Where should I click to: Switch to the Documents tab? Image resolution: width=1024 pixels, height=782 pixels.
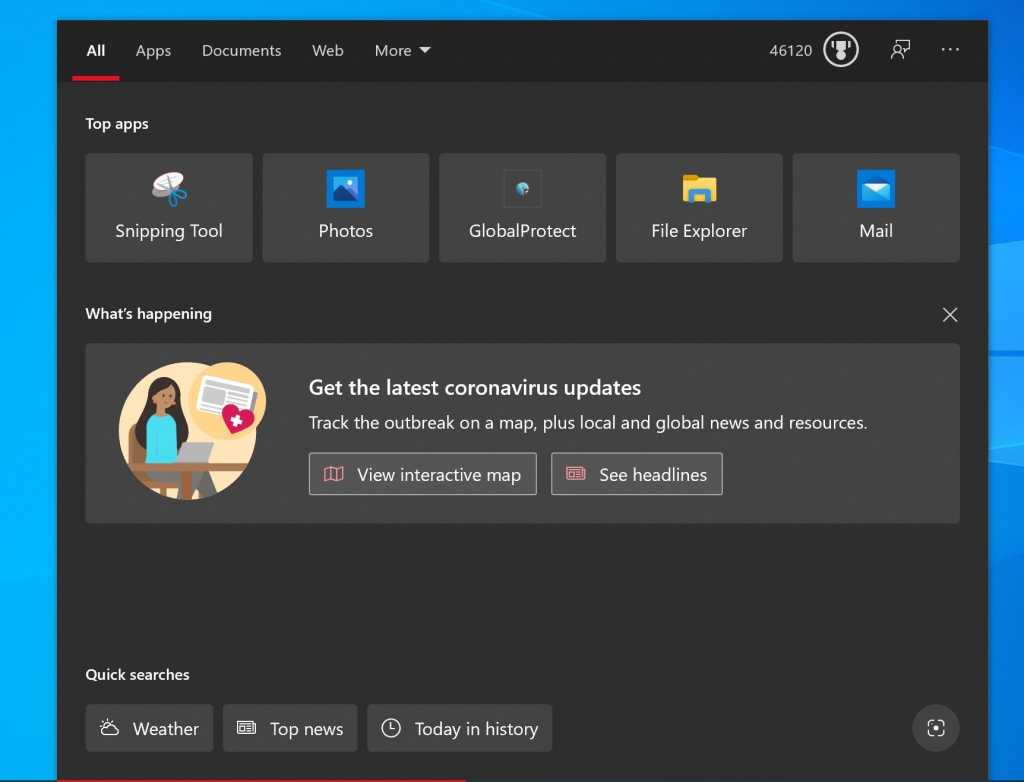(242, 51)
